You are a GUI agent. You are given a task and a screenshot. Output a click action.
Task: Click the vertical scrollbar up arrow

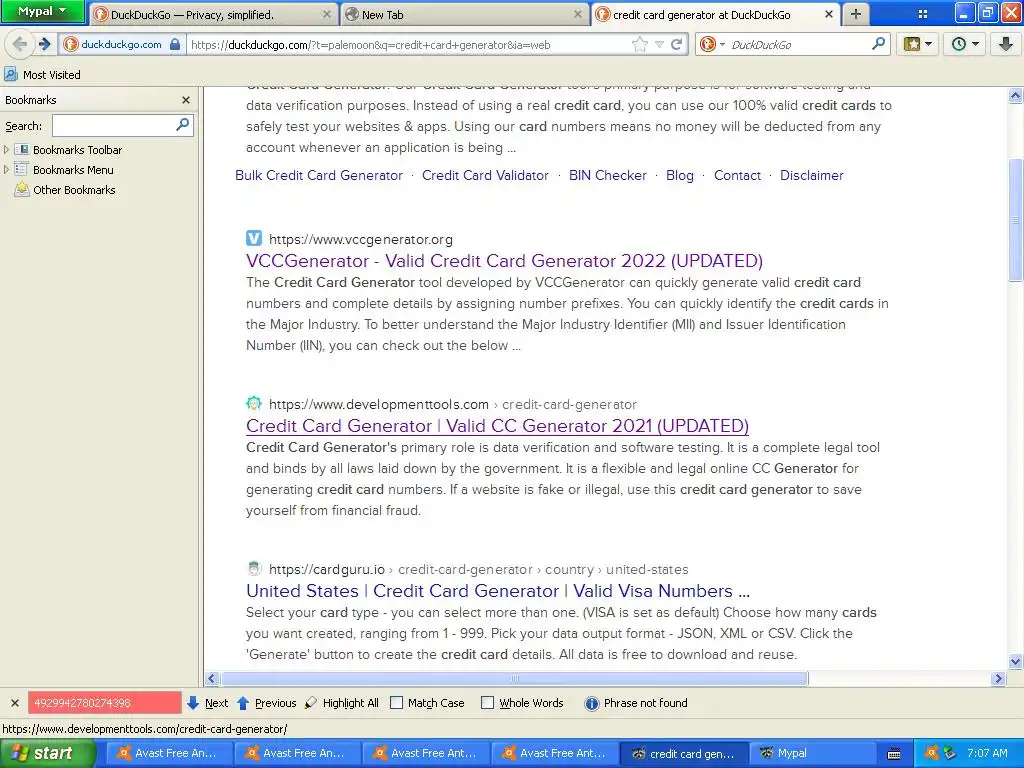click(1015, 96)
